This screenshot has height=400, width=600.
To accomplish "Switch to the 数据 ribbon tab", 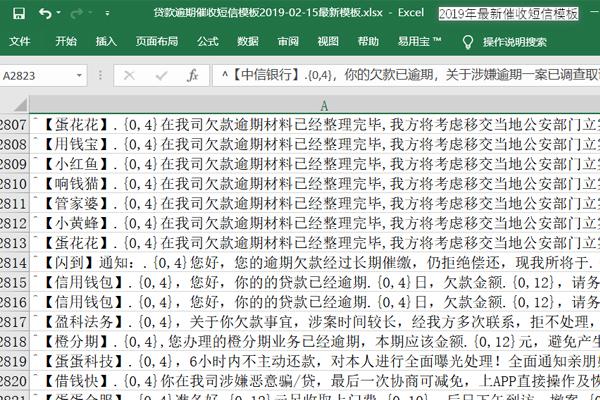I will [x=248, y=41].
